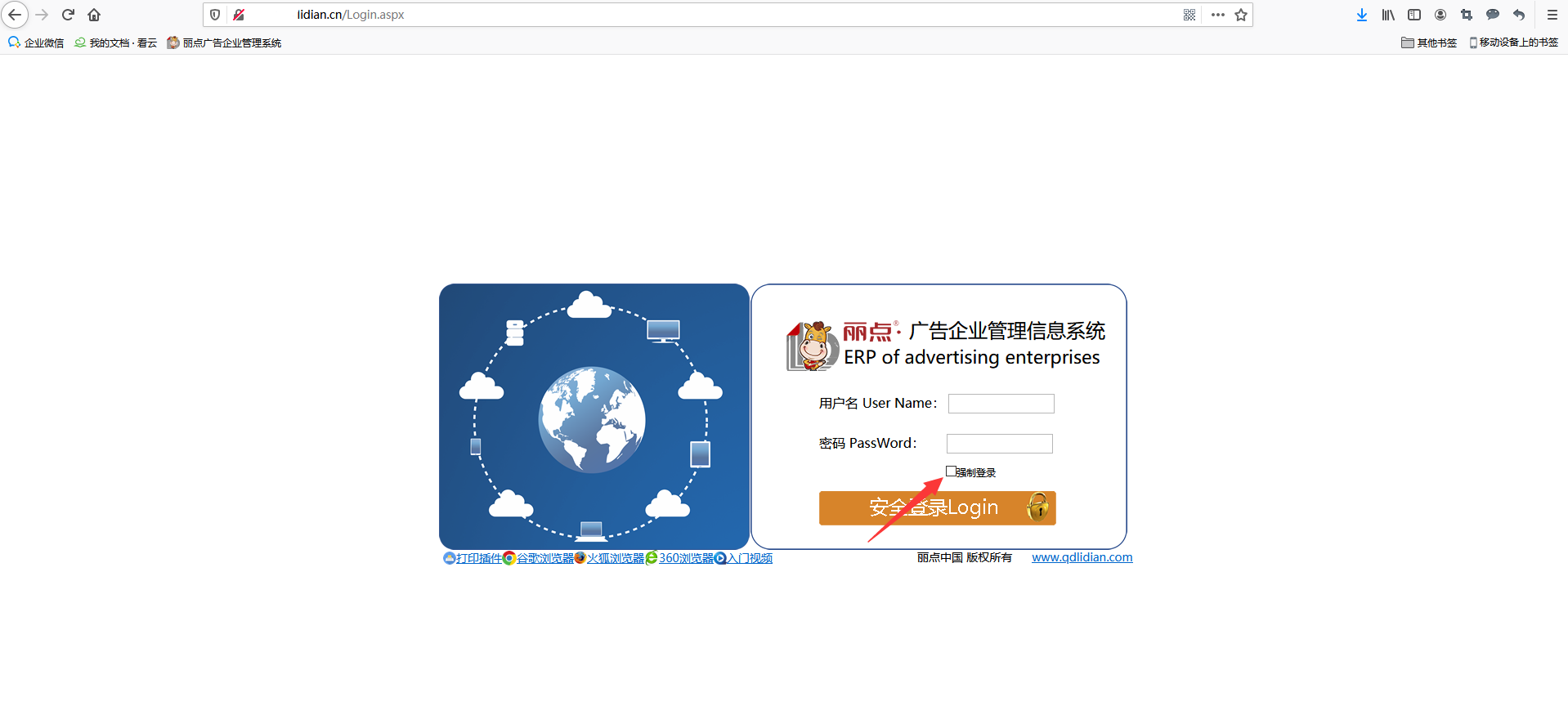Open the QR code icon in address bar

1189,15
